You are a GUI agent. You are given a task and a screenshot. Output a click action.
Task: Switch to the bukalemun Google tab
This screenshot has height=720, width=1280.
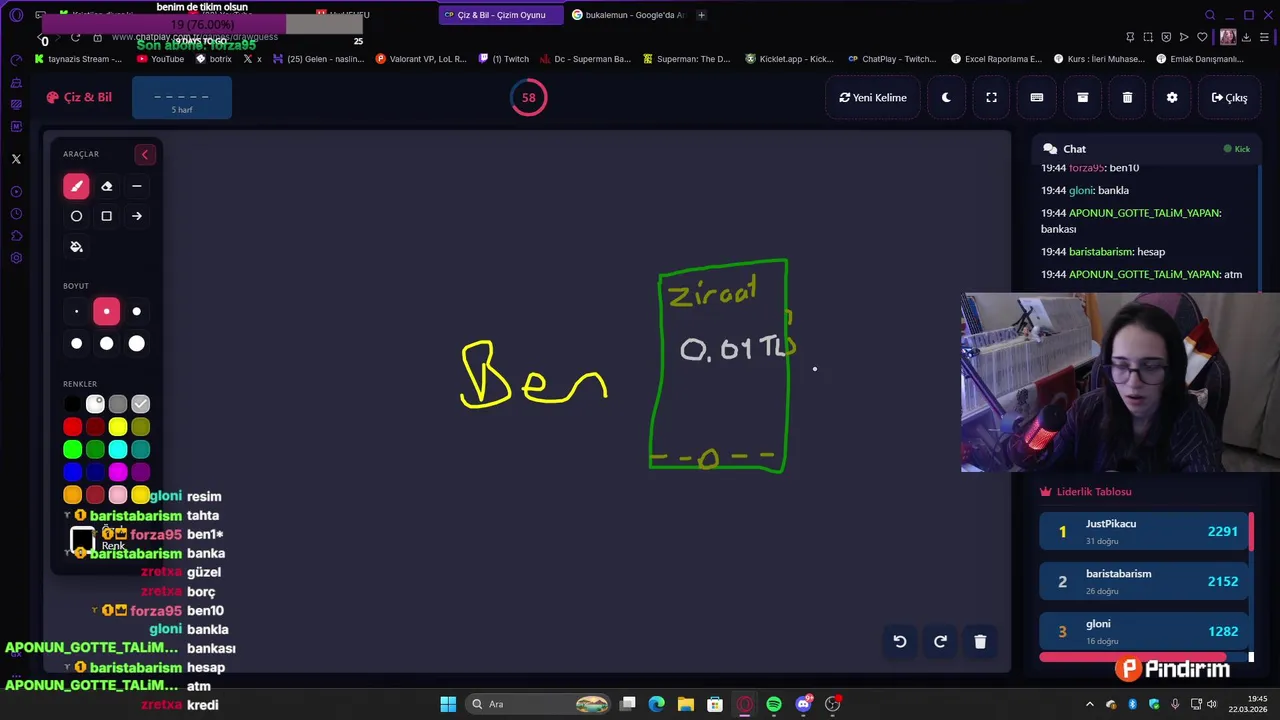point(627,15)
